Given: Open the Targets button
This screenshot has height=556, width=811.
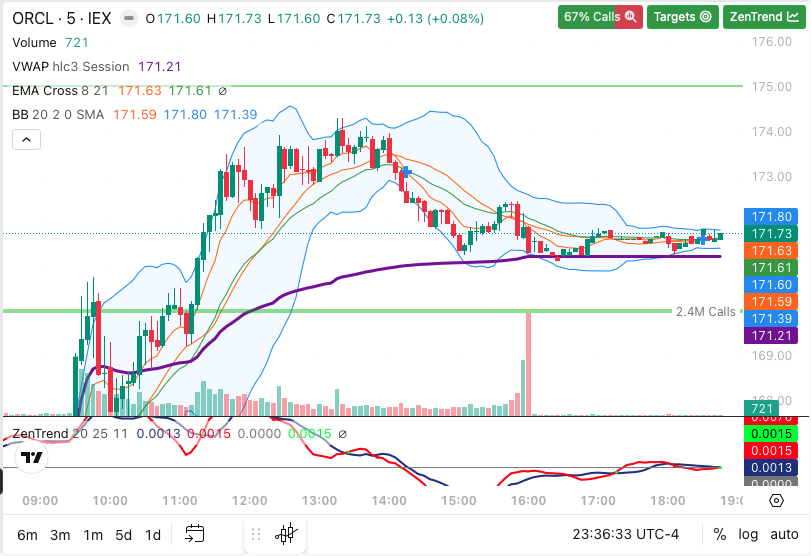Looking at the screenshot, I should [x=683, y=17].
